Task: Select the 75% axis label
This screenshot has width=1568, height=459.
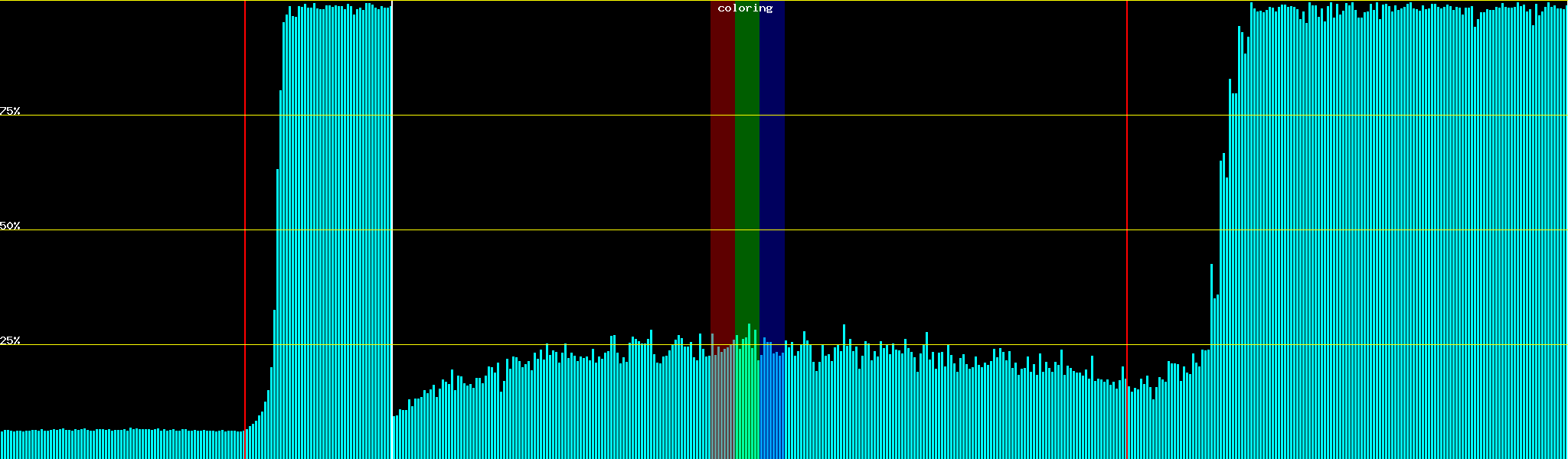Action: pyautogui.click(x=10, y=111)
